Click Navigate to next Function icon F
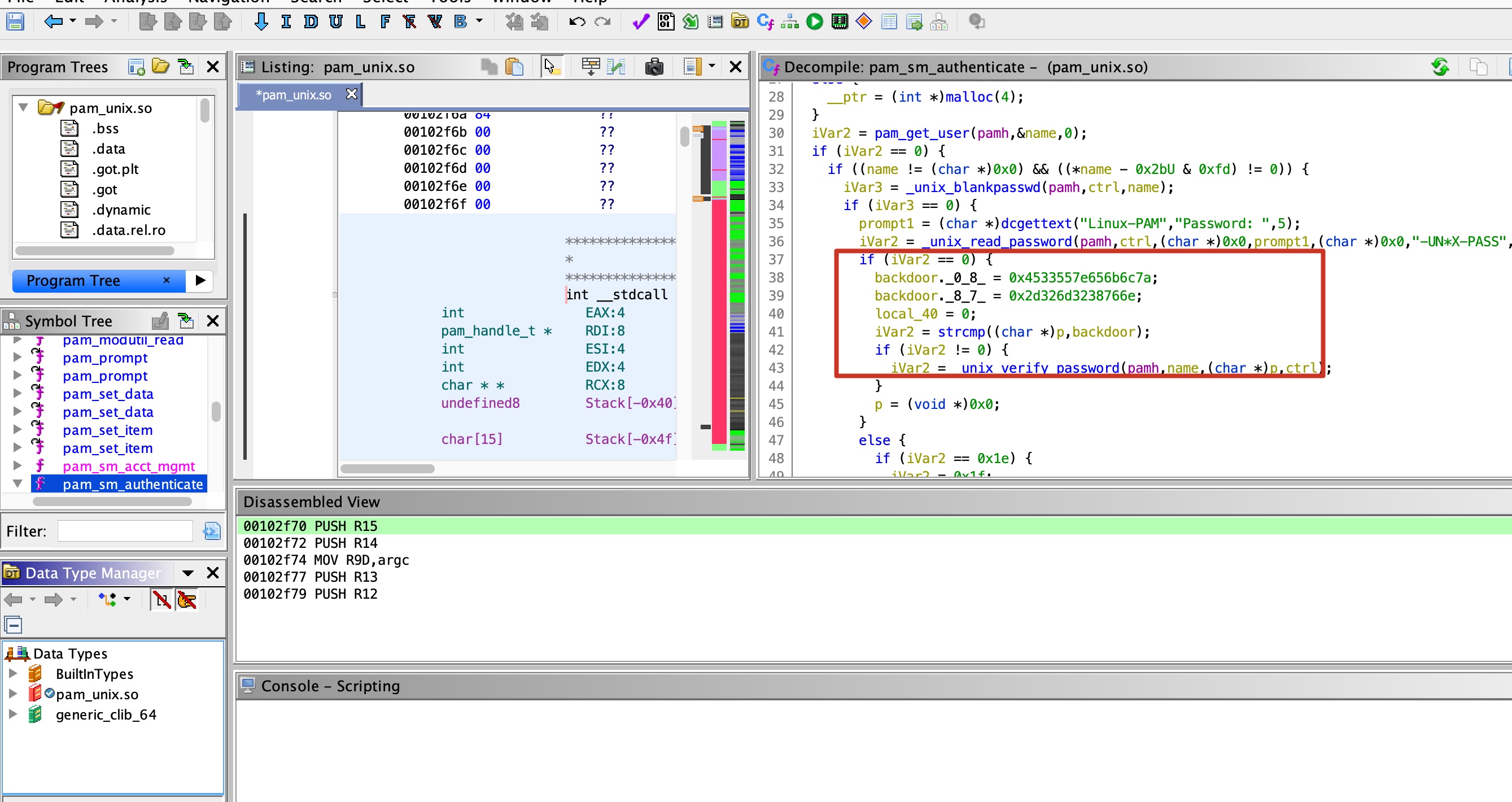 click(385, 21)
